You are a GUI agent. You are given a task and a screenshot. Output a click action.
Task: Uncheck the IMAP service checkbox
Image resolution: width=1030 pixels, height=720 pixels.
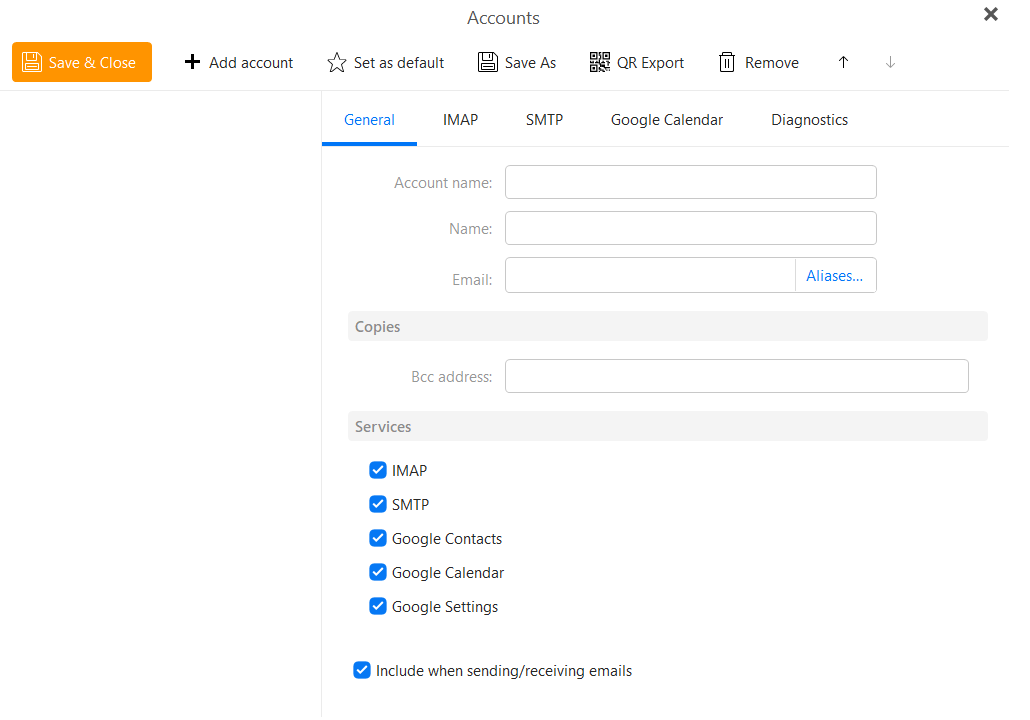pos(378,470)
